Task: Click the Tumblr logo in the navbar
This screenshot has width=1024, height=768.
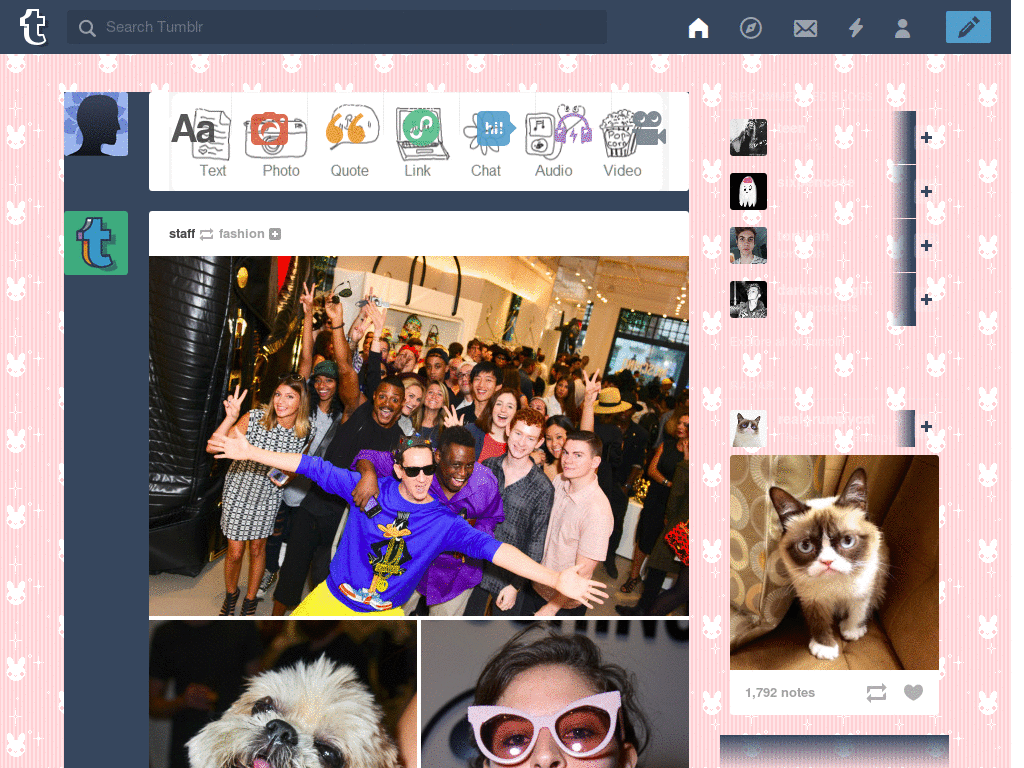Action: 33,27
